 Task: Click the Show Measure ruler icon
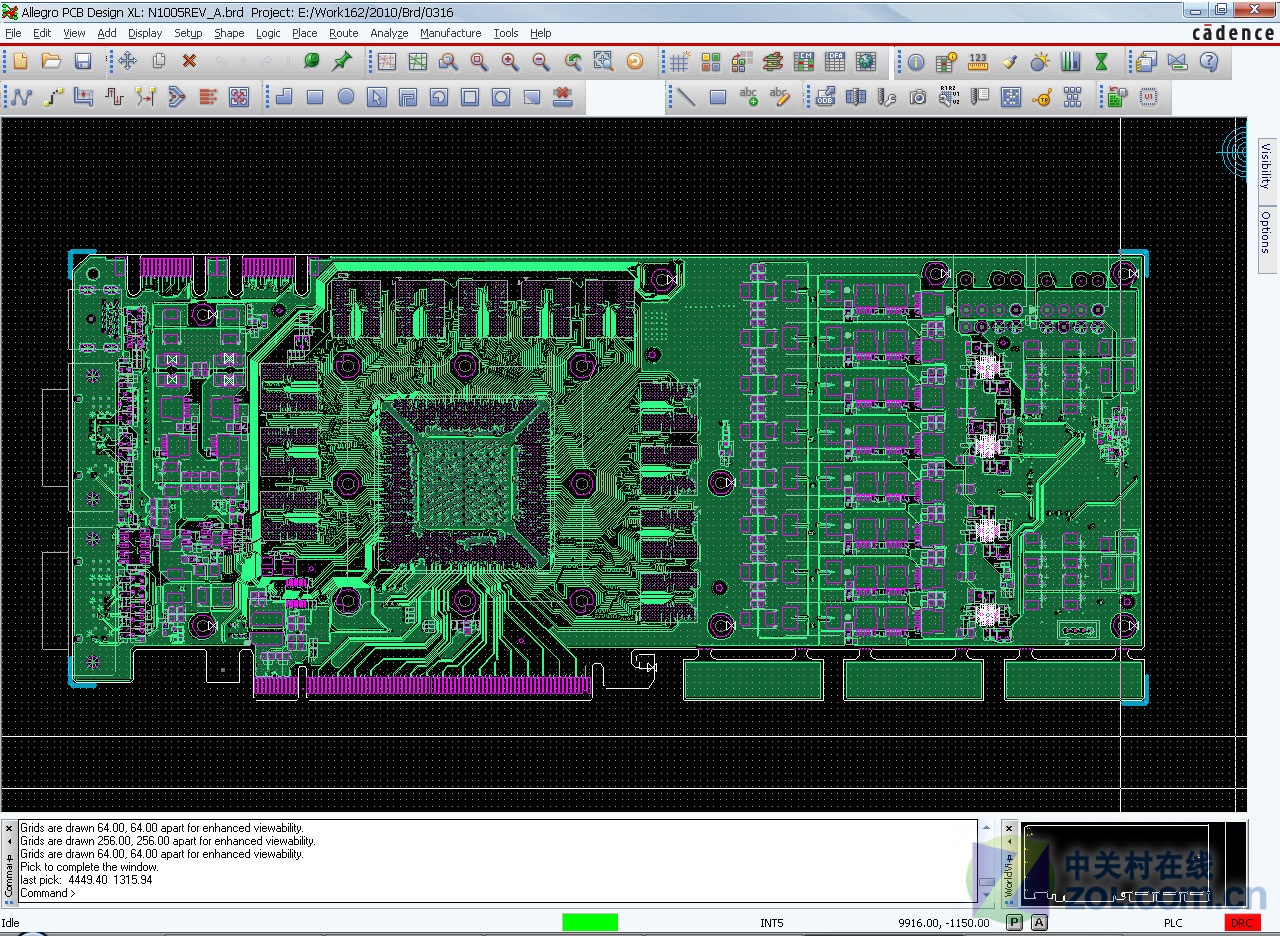coord(978,62)
